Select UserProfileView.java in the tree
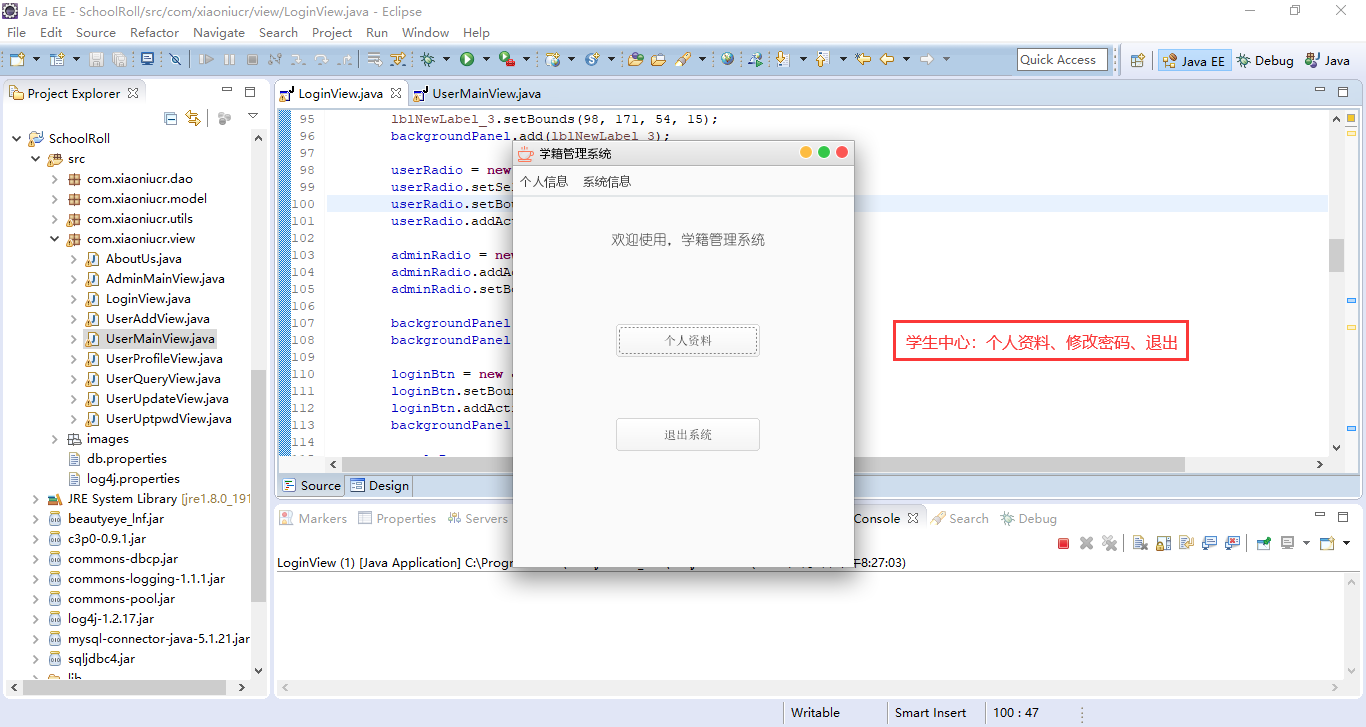This screenshot has height=727, width=1366. [164, 359]
